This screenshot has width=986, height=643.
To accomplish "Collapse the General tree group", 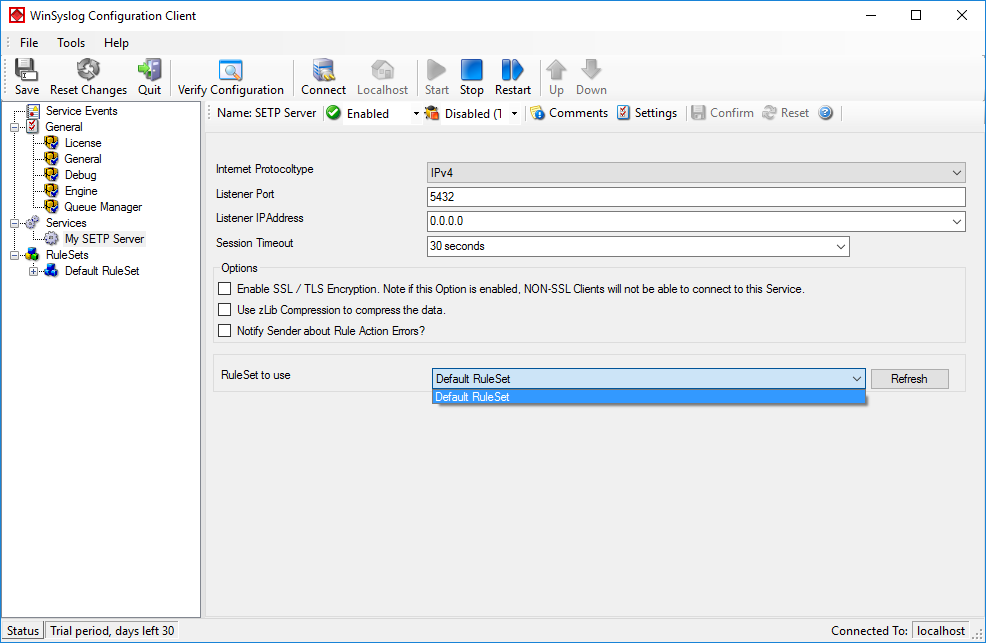I will pyautogui.click(x=14, y=128).
